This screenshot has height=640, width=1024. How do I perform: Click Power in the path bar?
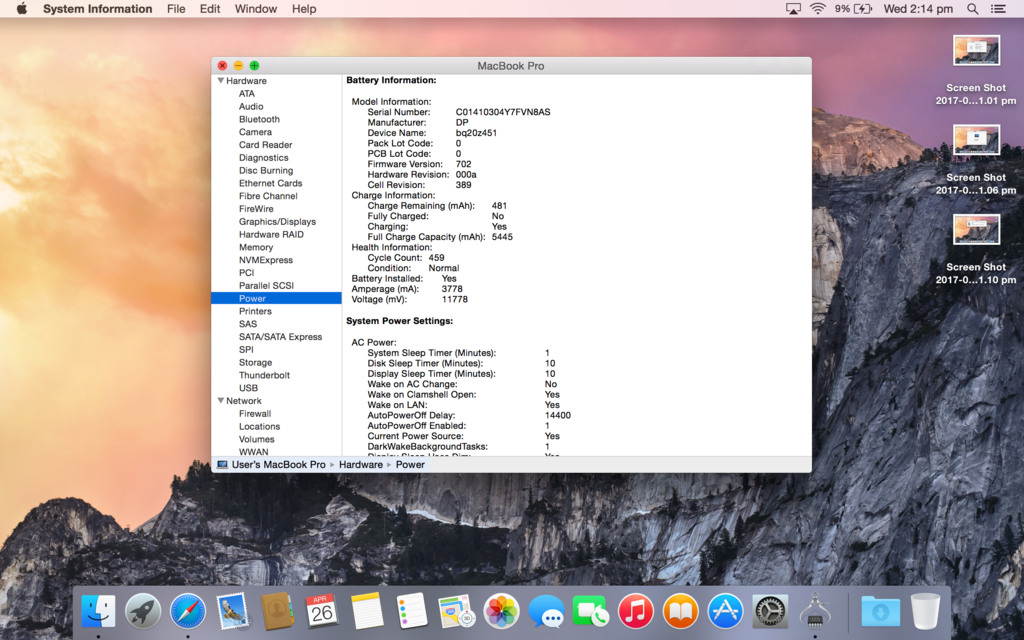click(x=410, y=464)
